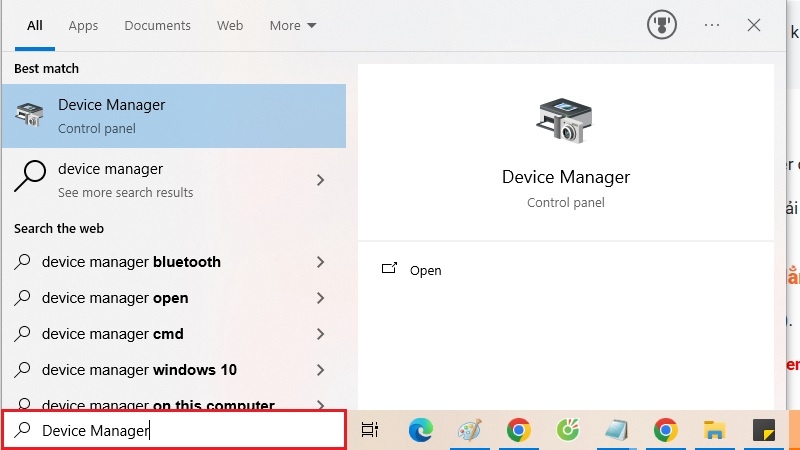Click the magnifier icon in search box
Image resolution: width=800 pixels, height=450 pixels.
pos(22,430)
